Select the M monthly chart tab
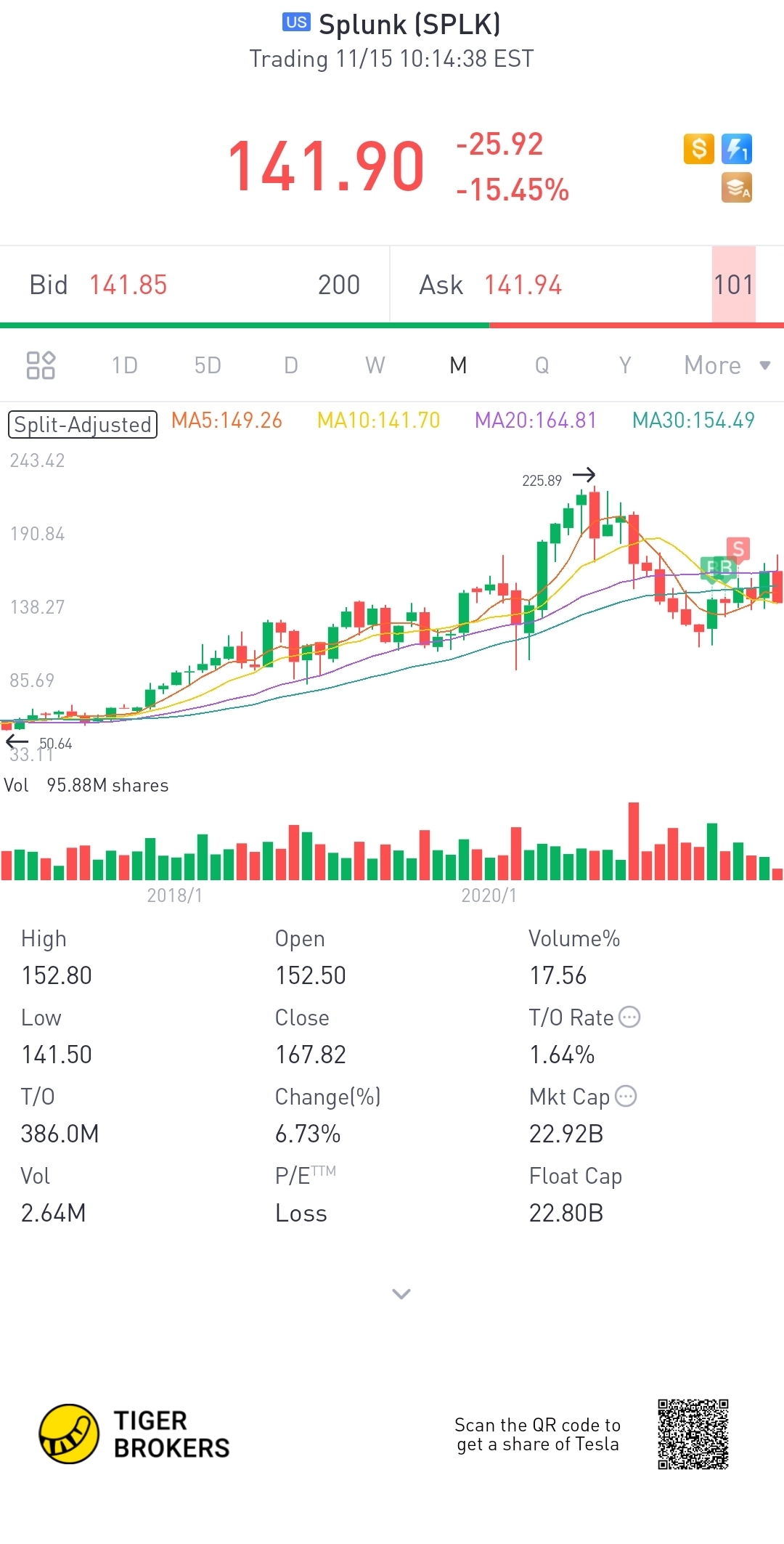The width and height of the screenshot is (784, 1544). [x=458, y=365]
